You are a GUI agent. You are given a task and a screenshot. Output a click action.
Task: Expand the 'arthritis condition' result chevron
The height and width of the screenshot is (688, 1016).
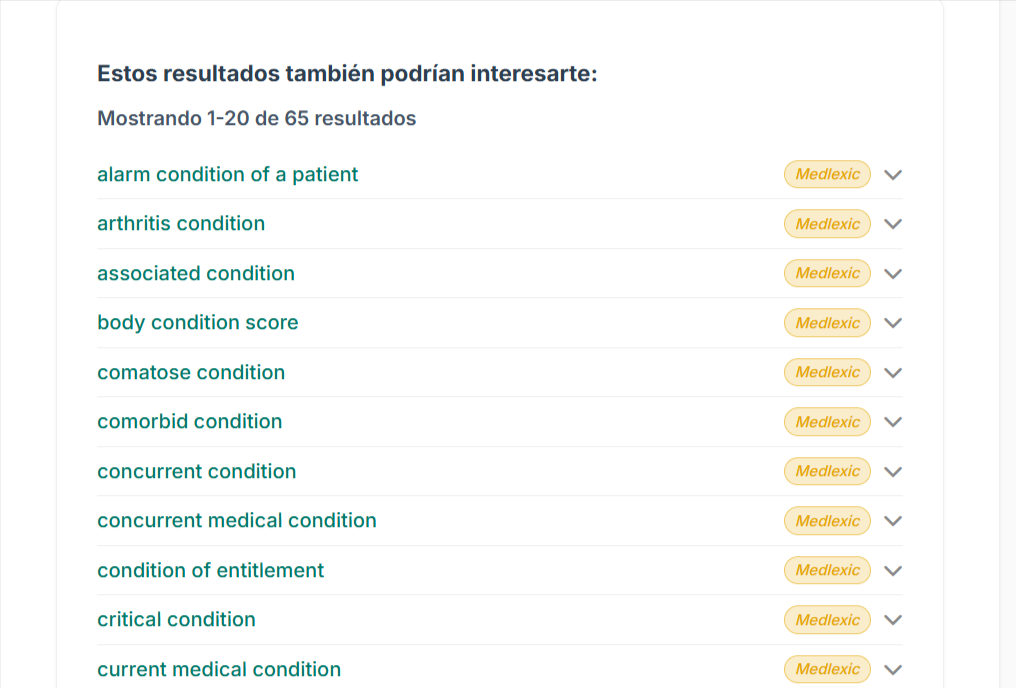tap(893, 224)
